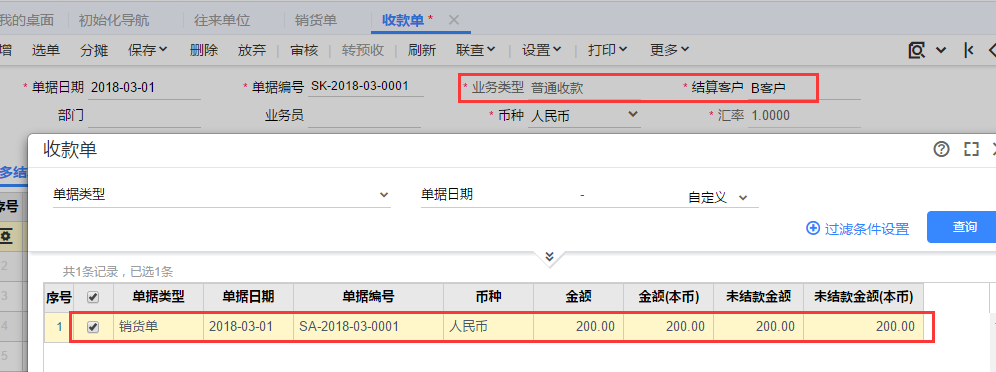Uncheck the 销货单 row checkbox
The height and width of the screenshot is (372, 996).
tap(93, 327)
